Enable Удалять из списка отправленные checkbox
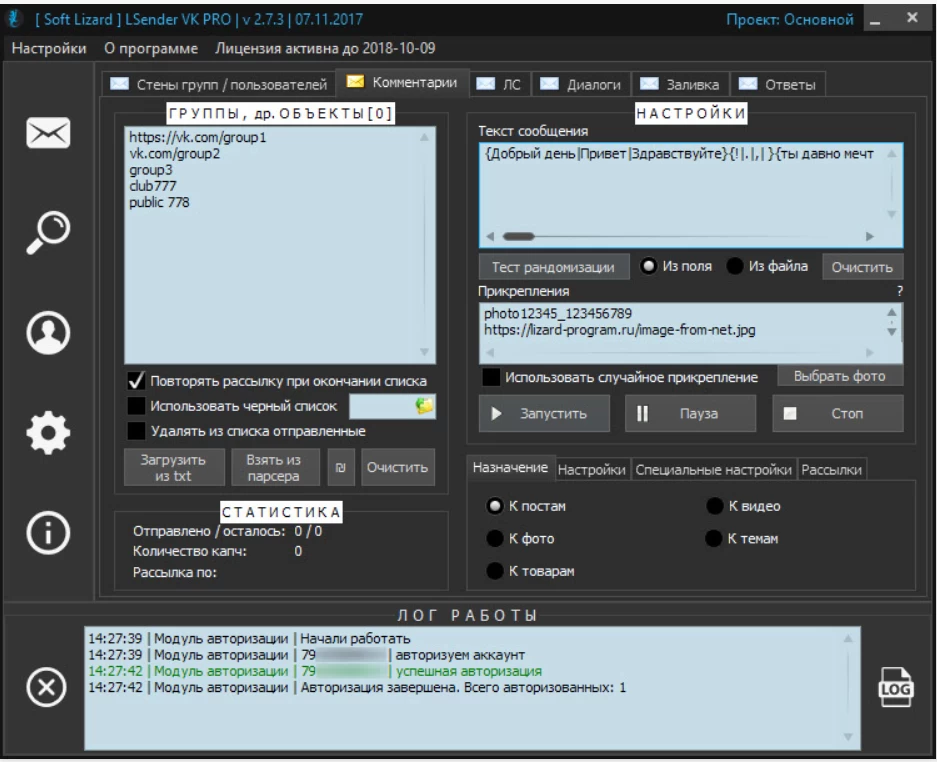Viewport: 937px width, 762px height. [x=136, y=431]
